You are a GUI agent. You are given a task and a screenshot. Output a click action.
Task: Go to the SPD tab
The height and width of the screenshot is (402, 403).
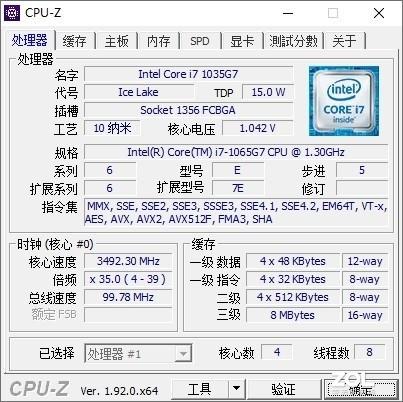[200, 41]
